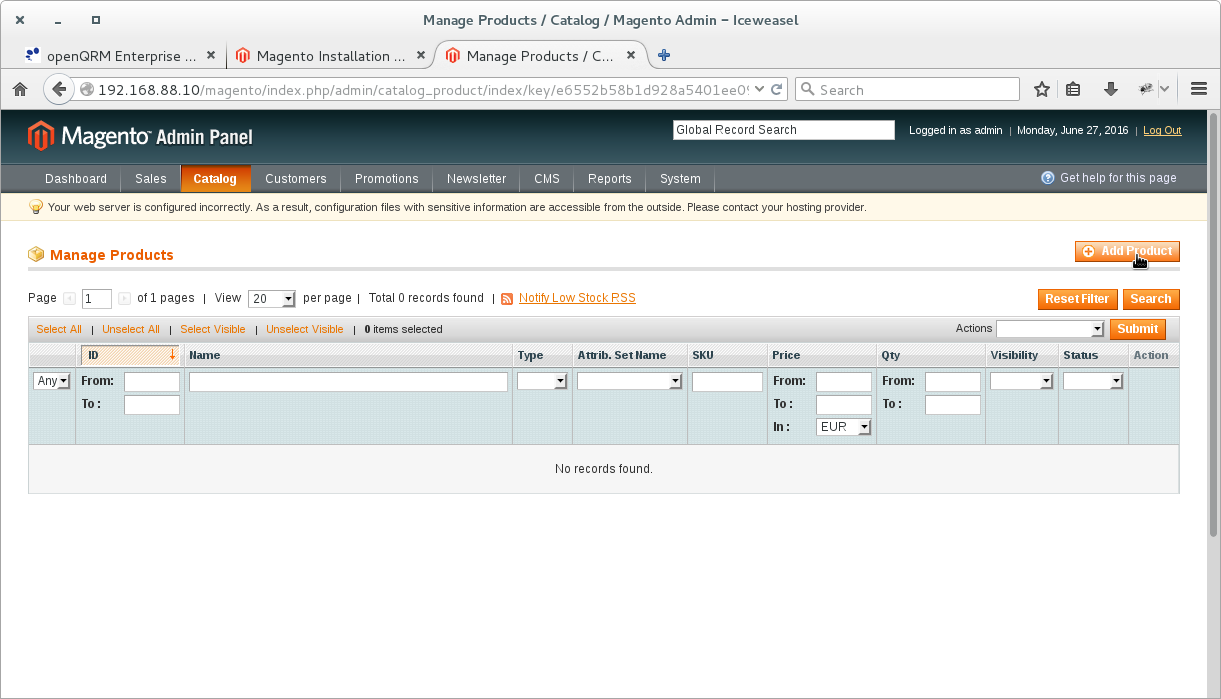Click the search magnifier icon in browser search
This screenshot has width=1221, height=699.
(808, 89)
